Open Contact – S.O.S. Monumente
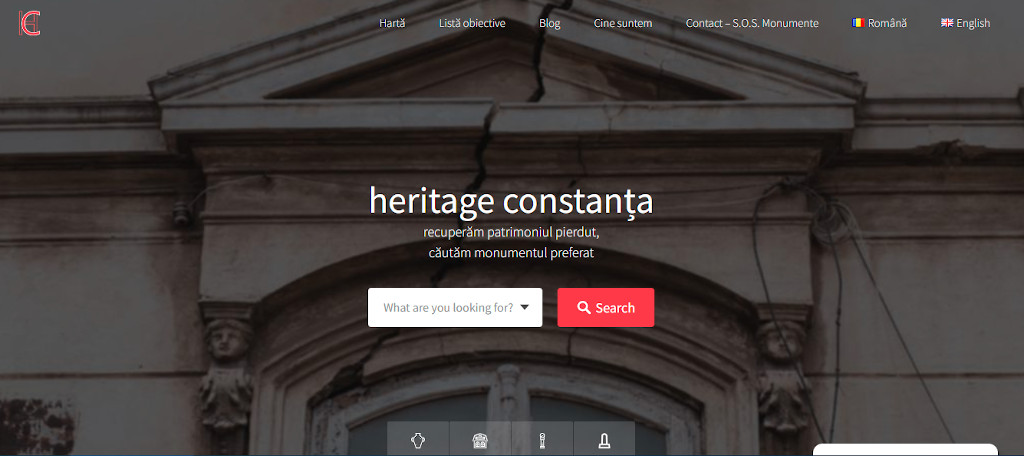 pyautogui.click(x=752, y=23)
